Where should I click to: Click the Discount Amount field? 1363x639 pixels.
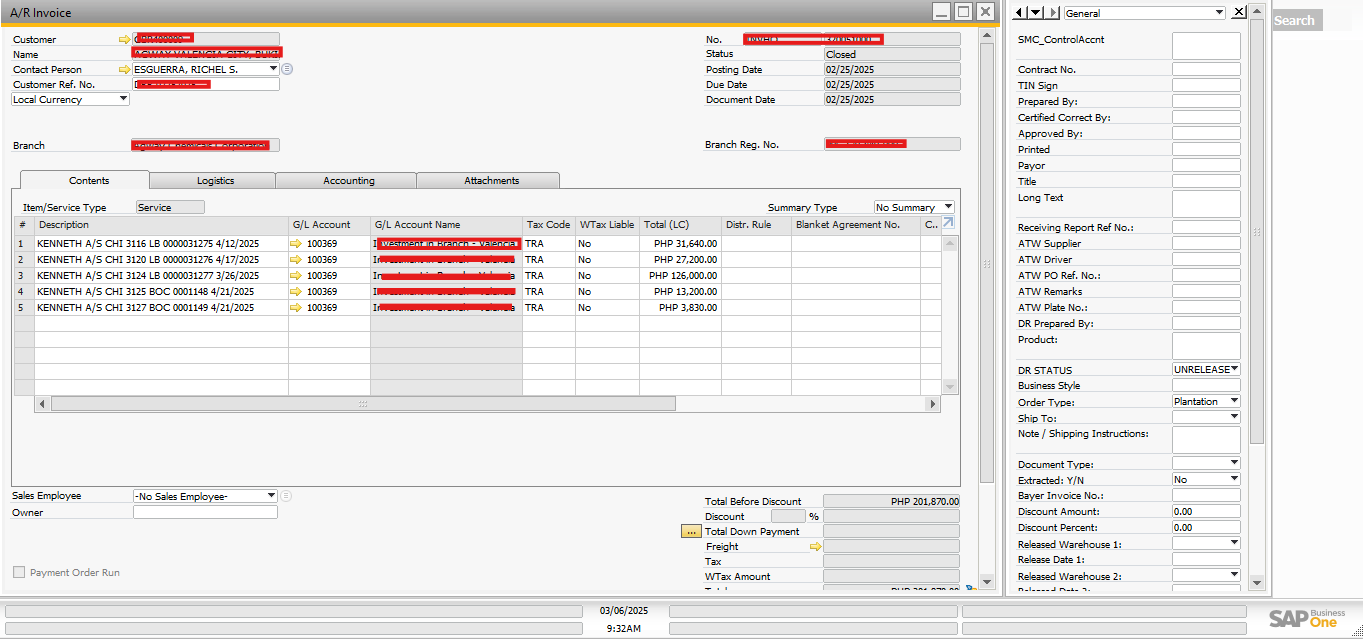pos(1206,512)
